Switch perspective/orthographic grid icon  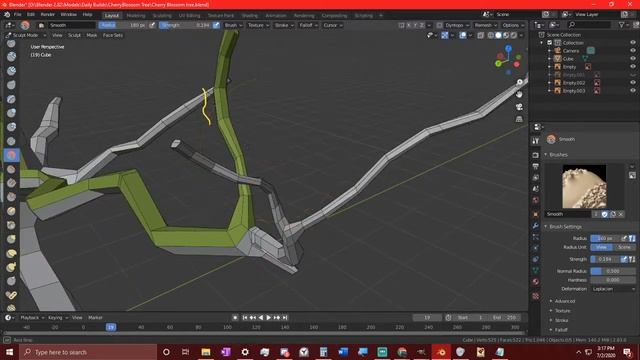[x=519, y=119]
